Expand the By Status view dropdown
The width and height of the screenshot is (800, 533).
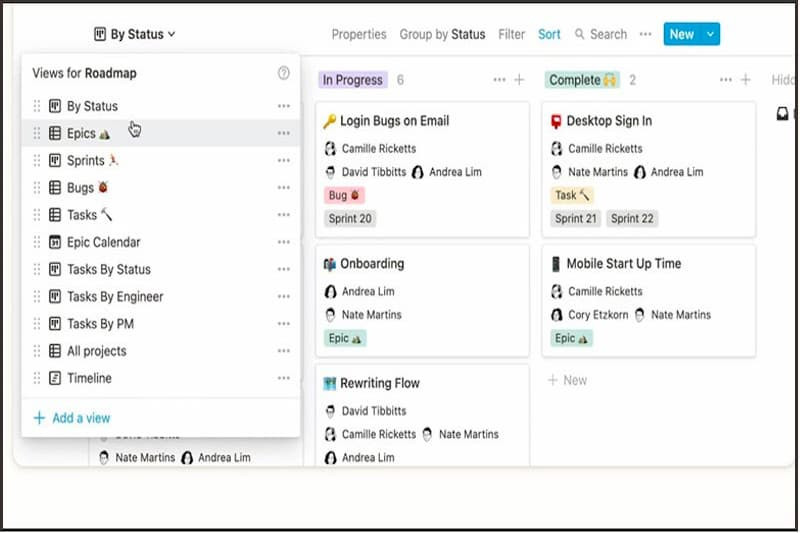click(134, 34)
